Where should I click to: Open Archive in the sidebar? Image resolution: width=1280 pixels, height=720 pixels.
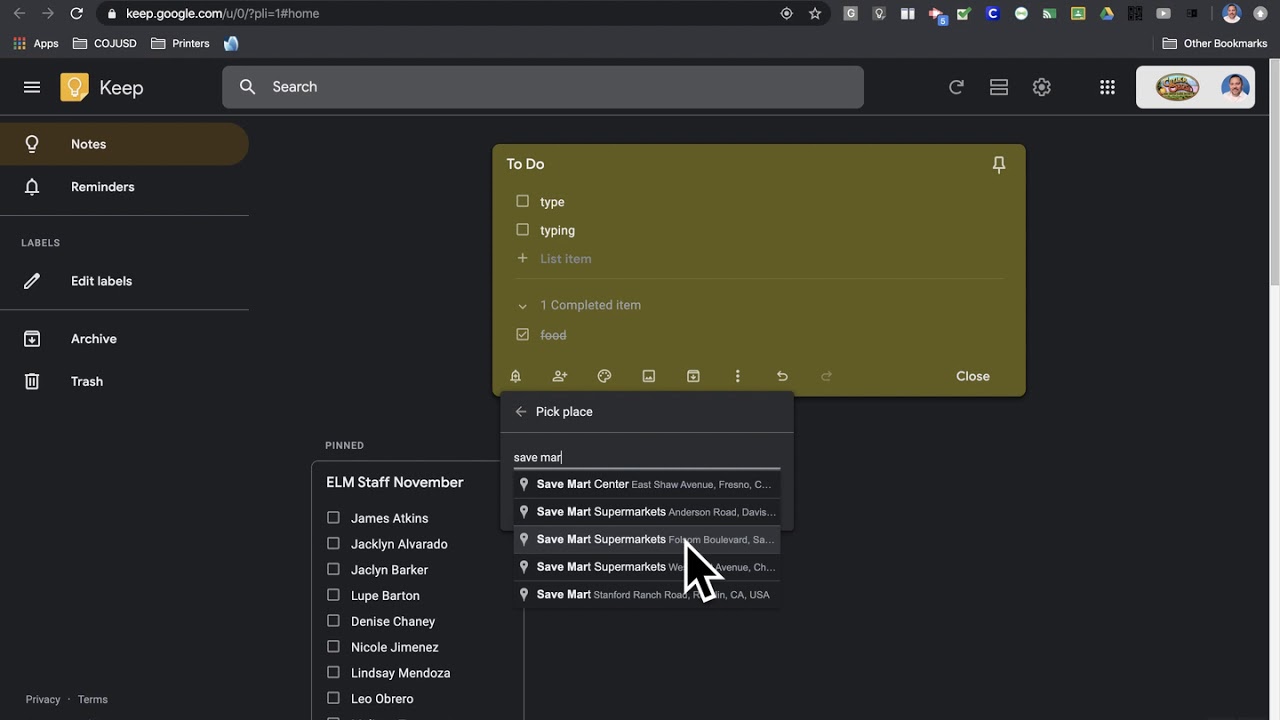(x=124, y=339)
